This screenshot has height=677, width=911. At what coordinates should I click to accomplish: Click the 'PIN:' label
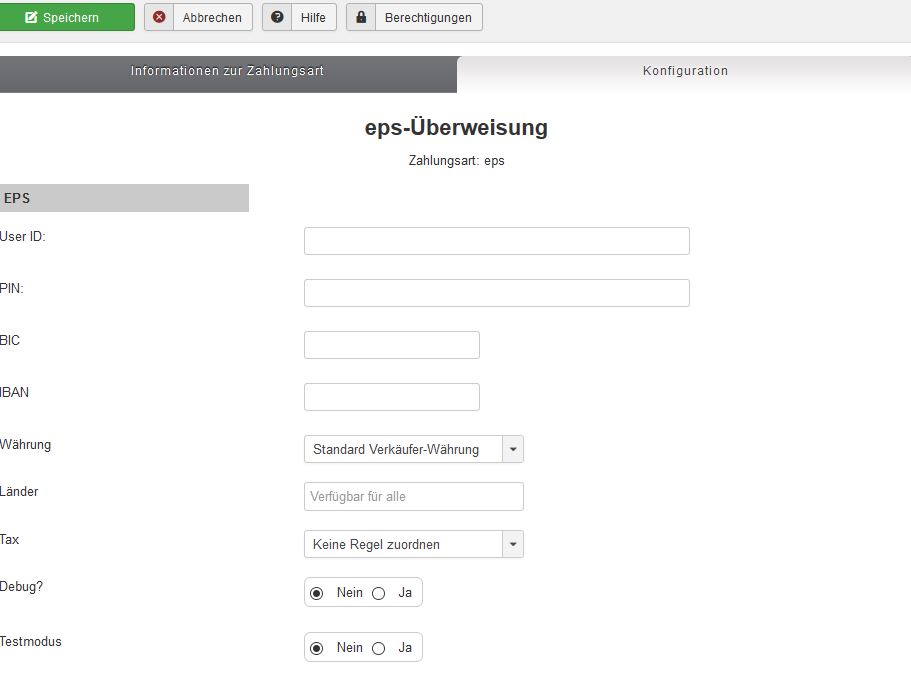[12, 288]
